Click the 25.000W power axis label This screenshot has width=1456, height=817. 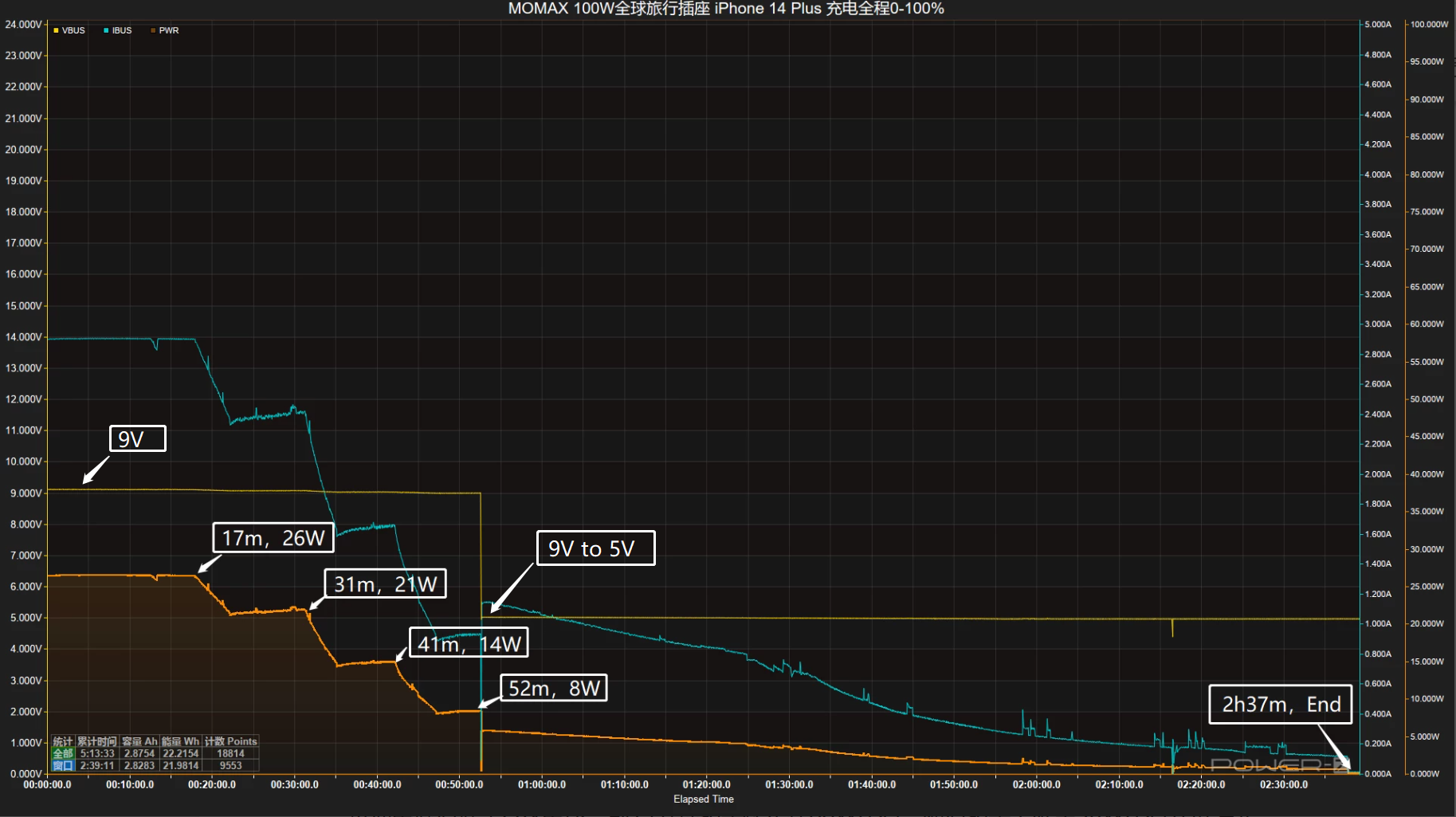(1427, 587)
